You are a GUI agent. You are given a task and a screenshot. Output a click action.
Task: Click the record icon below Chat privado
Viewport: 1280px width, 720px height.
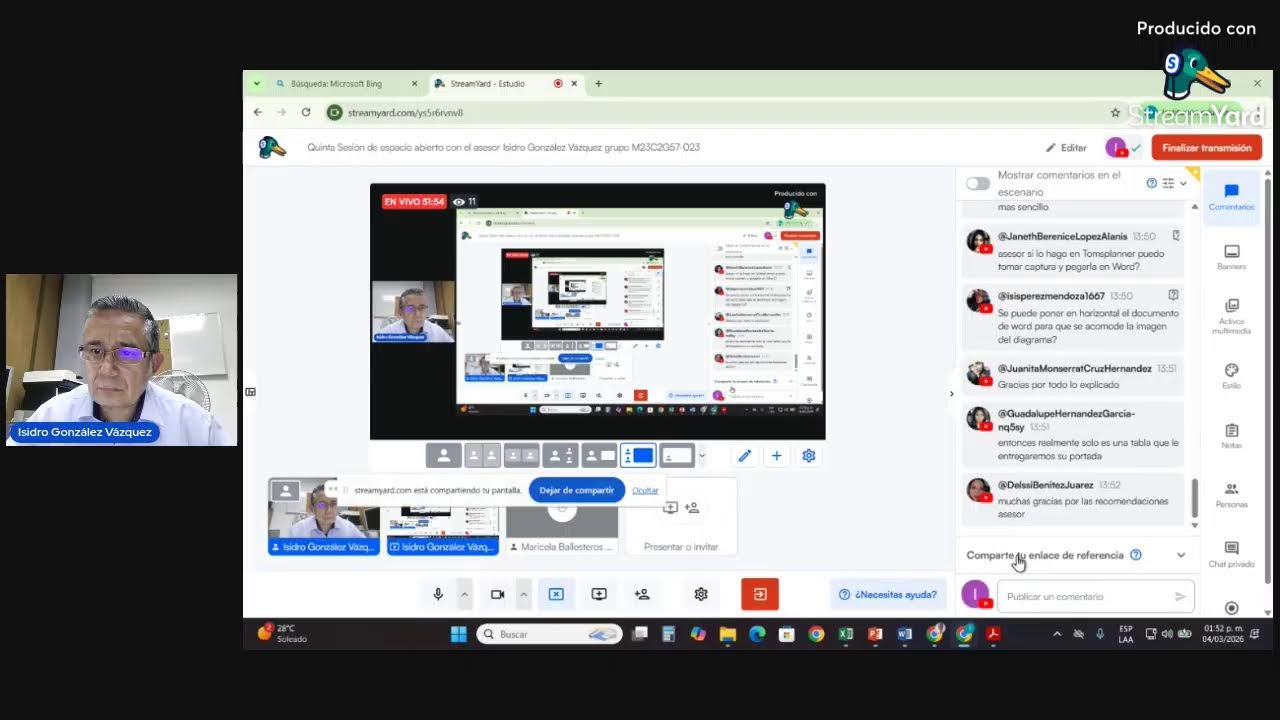click(x=1231, y=608)
